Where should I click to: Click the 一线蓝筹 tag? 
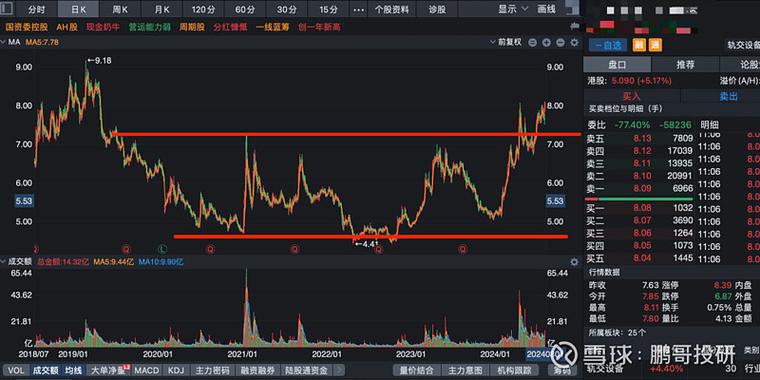point(273,27)
